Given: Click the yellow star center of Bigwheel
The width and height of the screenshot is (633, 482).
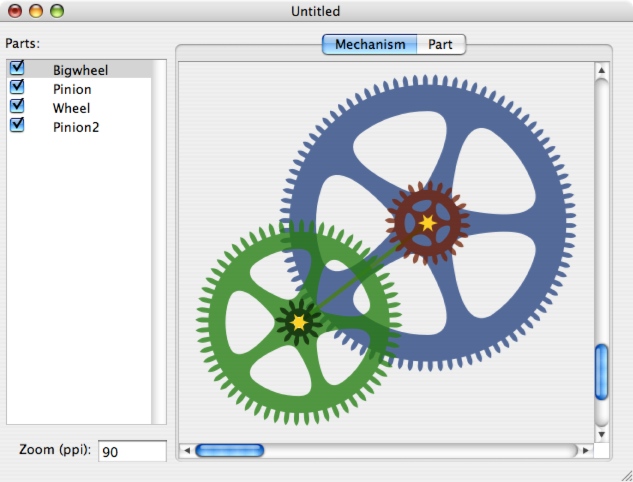Looking at the screenshot, I should [x=428, y=223].
